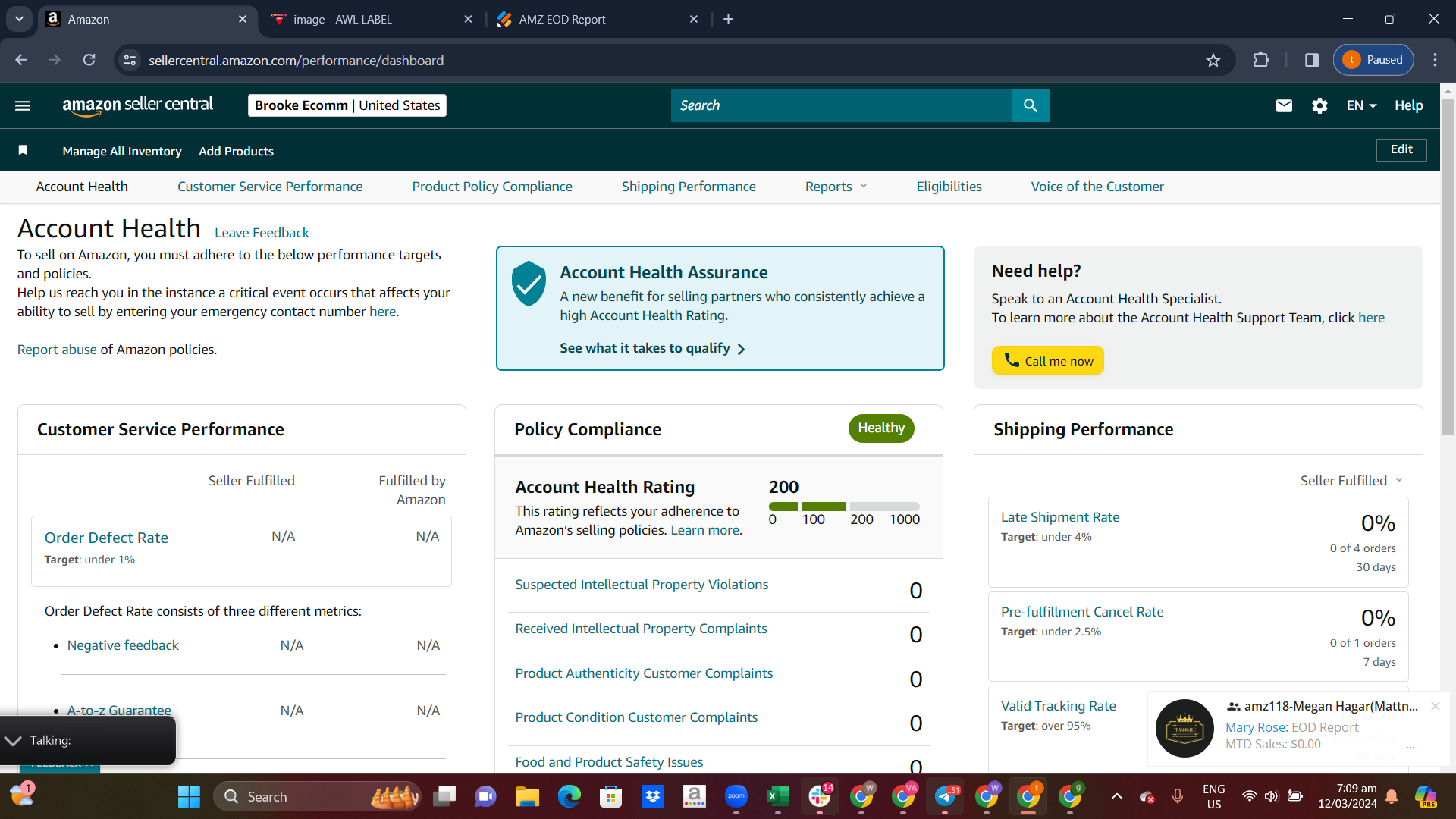The height and width of the screenshot is (819, 1456).
Task: Click the Learn more link
Action: point(705,530)
